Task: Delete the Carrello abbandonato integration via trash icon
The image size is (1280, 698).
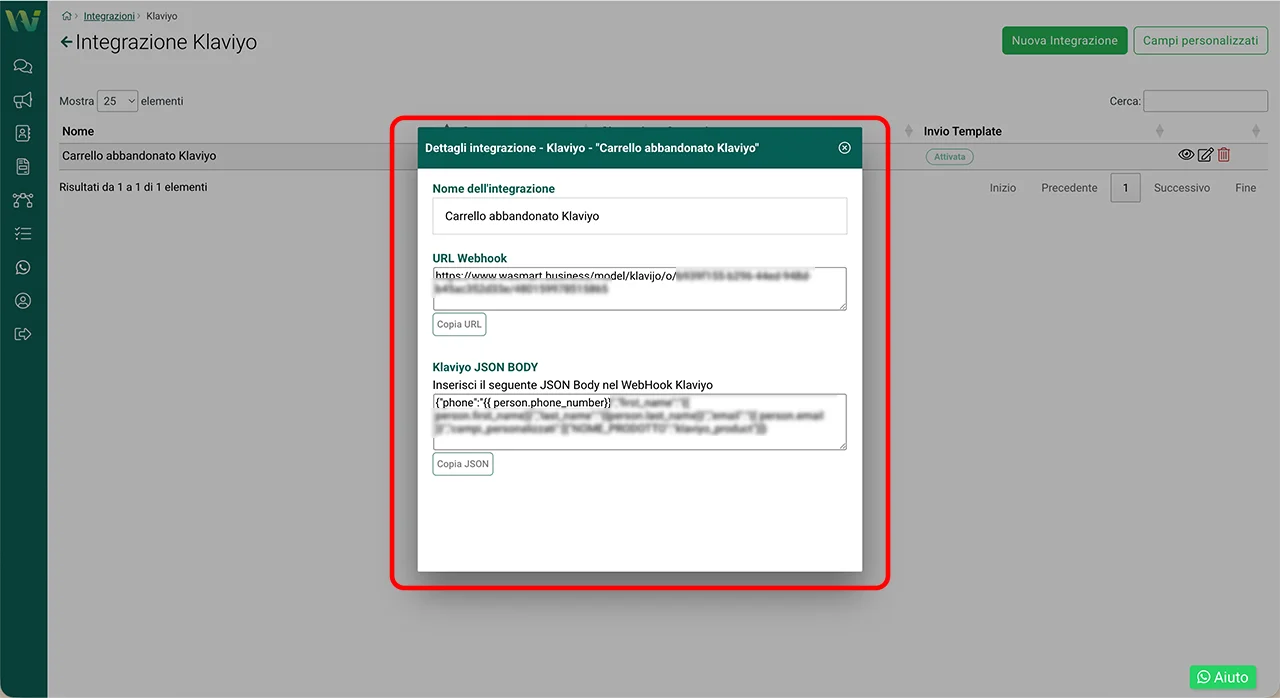Action: 1224,155
